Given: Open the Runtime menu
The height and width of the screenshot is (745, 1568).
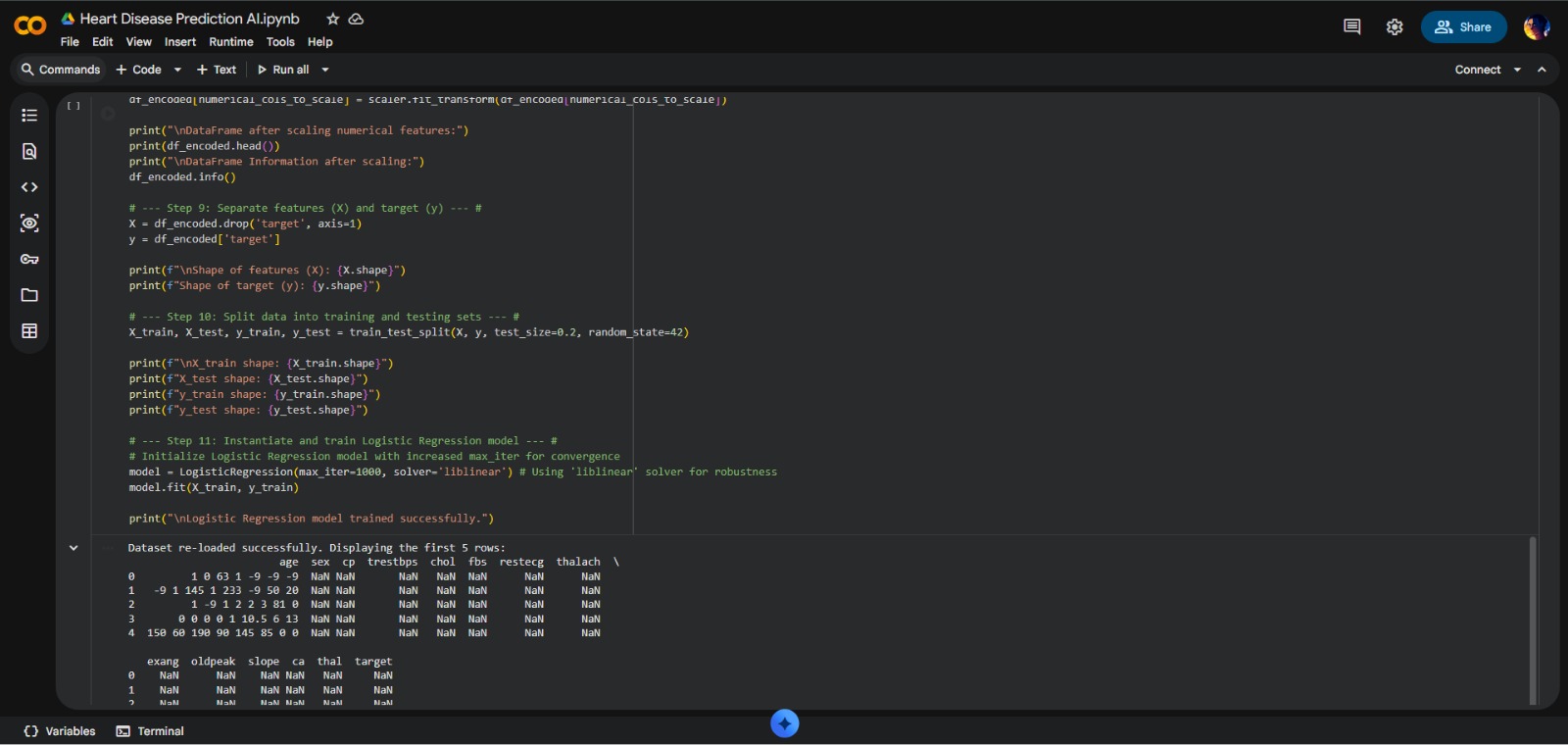Looking at the screenshot, I should (230, 42).
